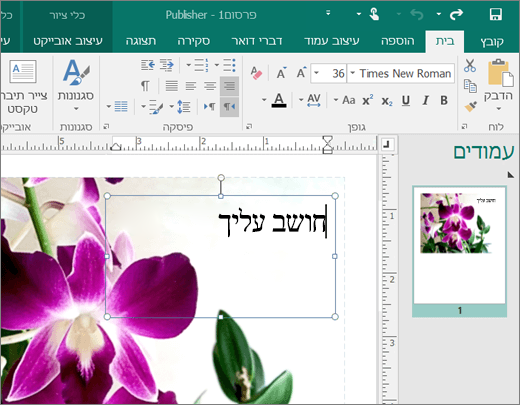Show paragraph marks with pilcrow icon
Screen dimensions: 520x405
[x=145, y=86]
